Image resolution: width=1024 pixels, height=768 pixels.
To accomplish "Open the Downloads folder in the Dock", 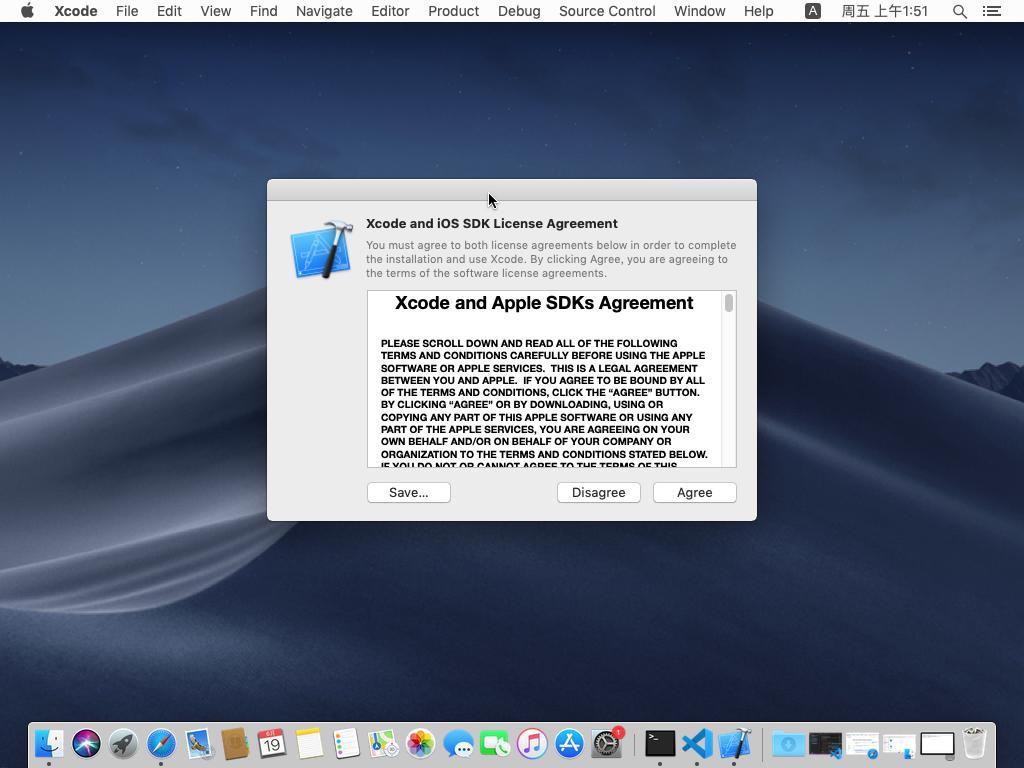I will [788, 743].
